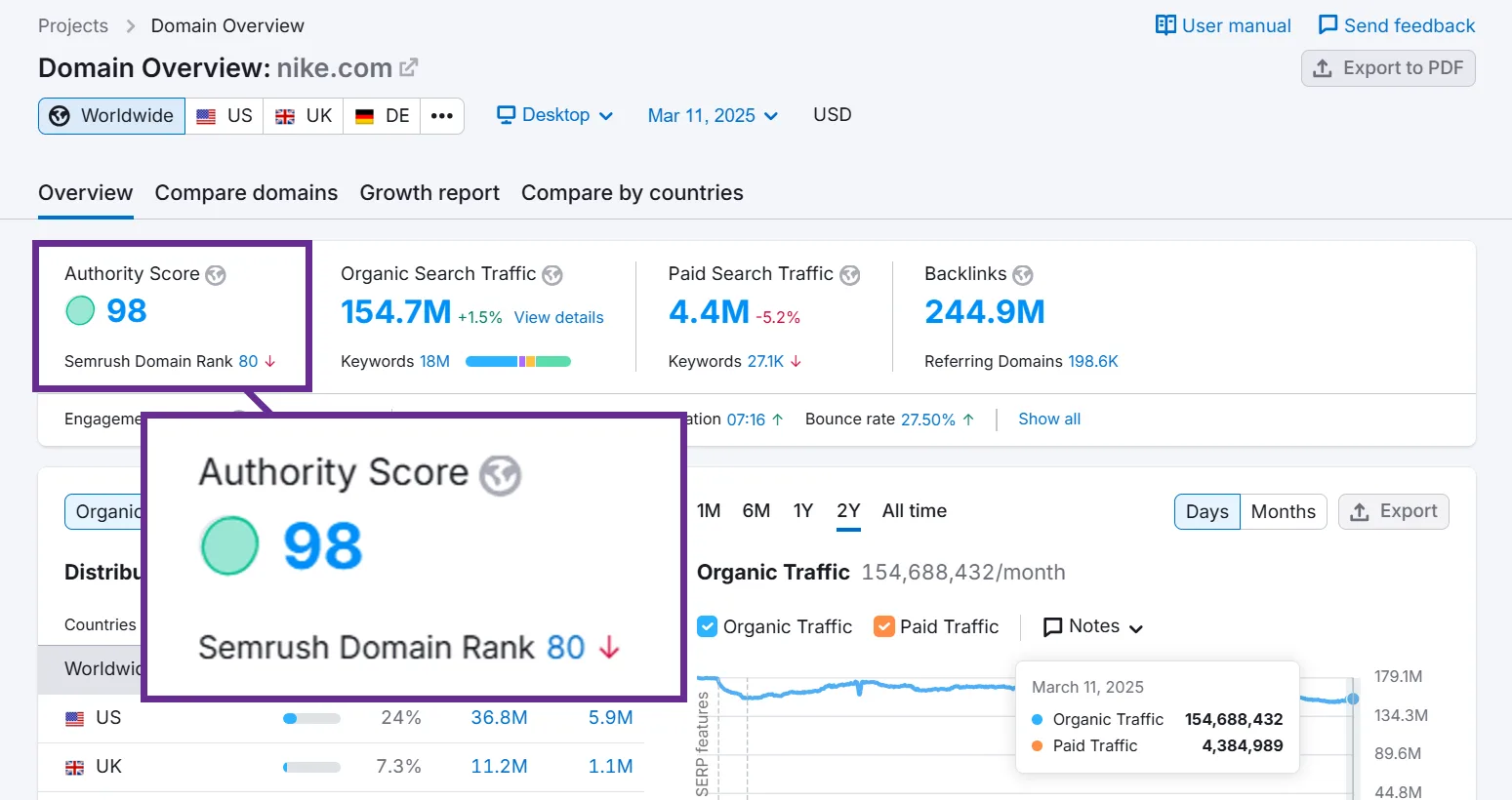The width and height of the screenshot is (1512, 800).
Task: Click the up arrow next to duration 07:16
Action: click(778, 420)
